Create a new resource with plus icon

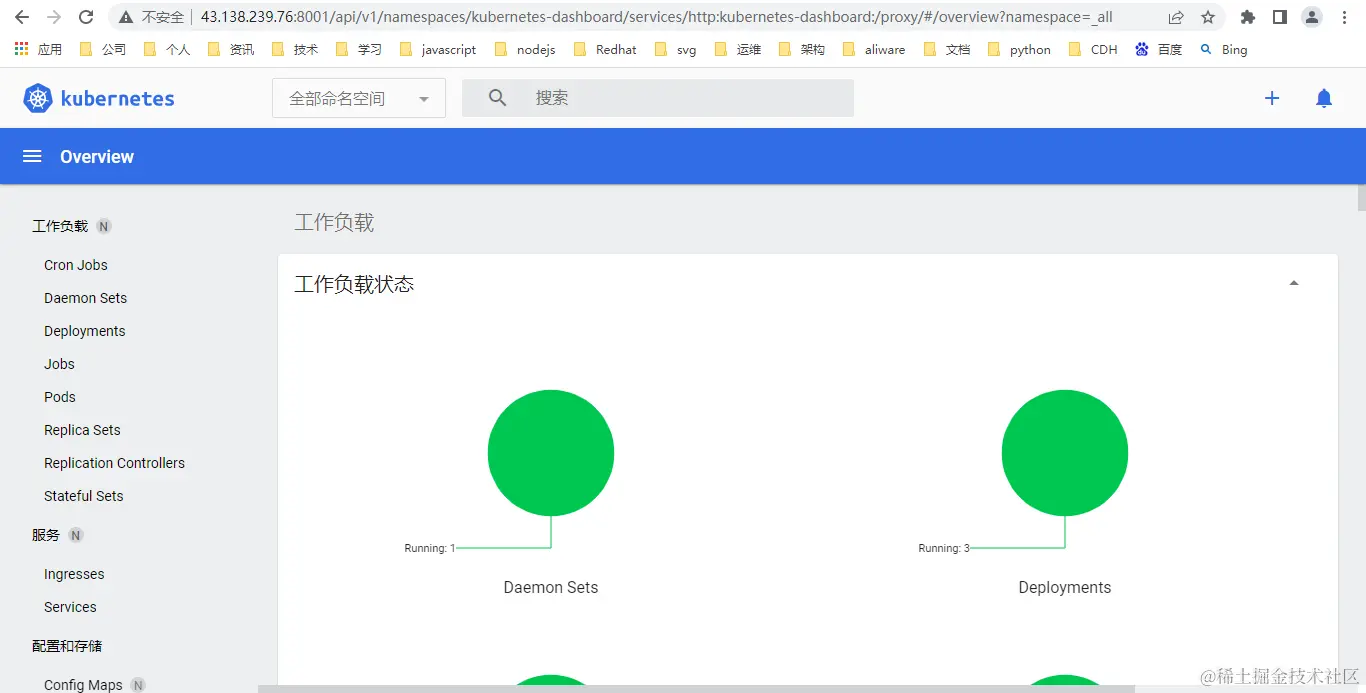(1272, 98)
